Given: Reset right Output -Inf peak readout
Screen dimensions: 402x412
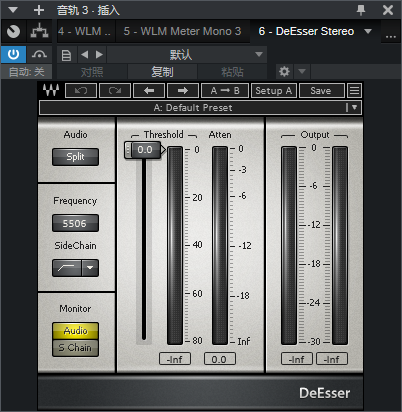Looking at the screenshot, I should point(332,359).
